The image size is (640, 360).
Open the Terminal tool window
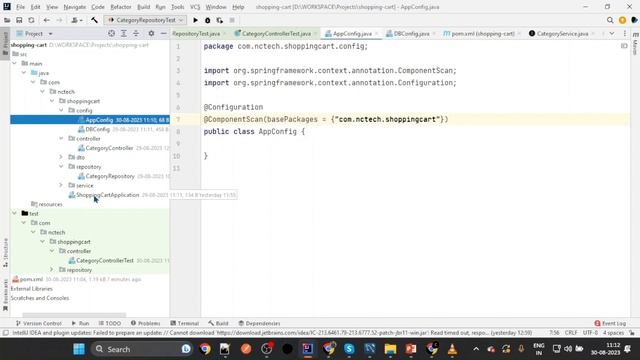184,323
